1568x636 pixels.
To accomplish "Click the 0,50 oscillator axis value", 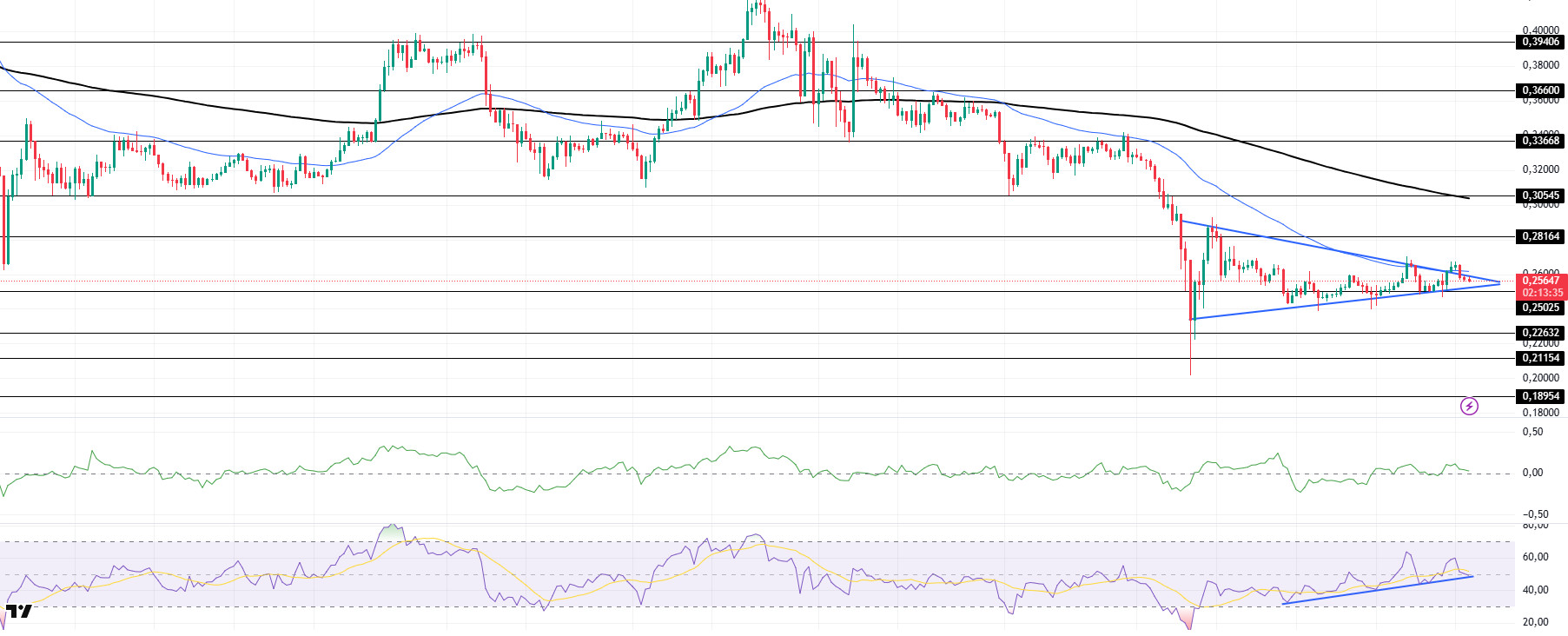I will tap(1533, 432).
